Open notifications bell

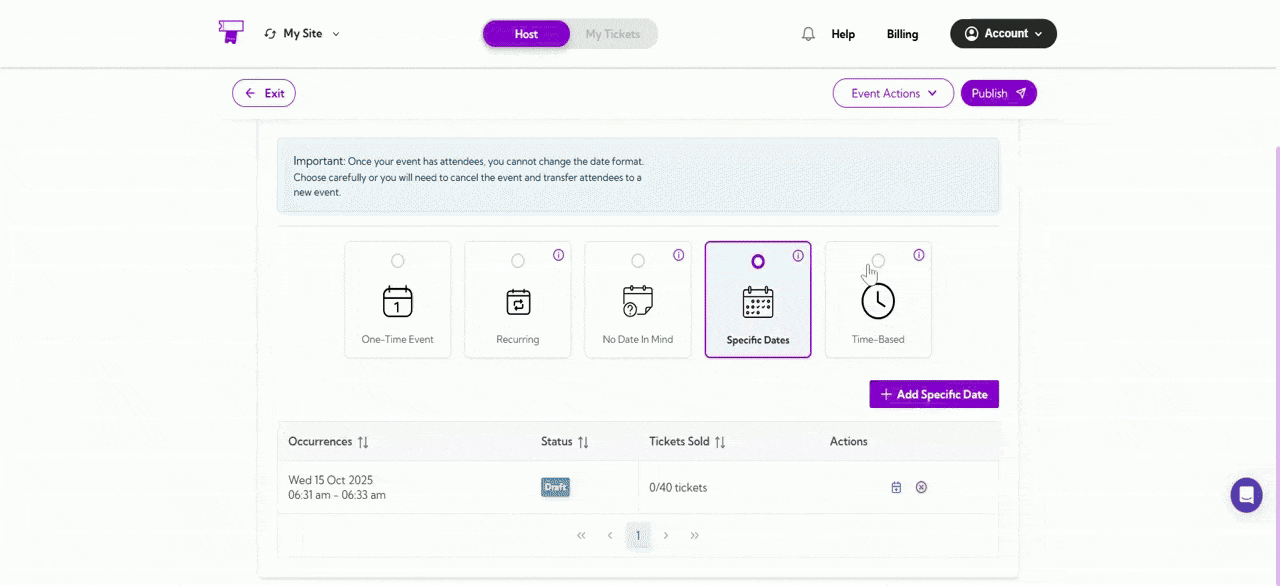coord(808,34)
